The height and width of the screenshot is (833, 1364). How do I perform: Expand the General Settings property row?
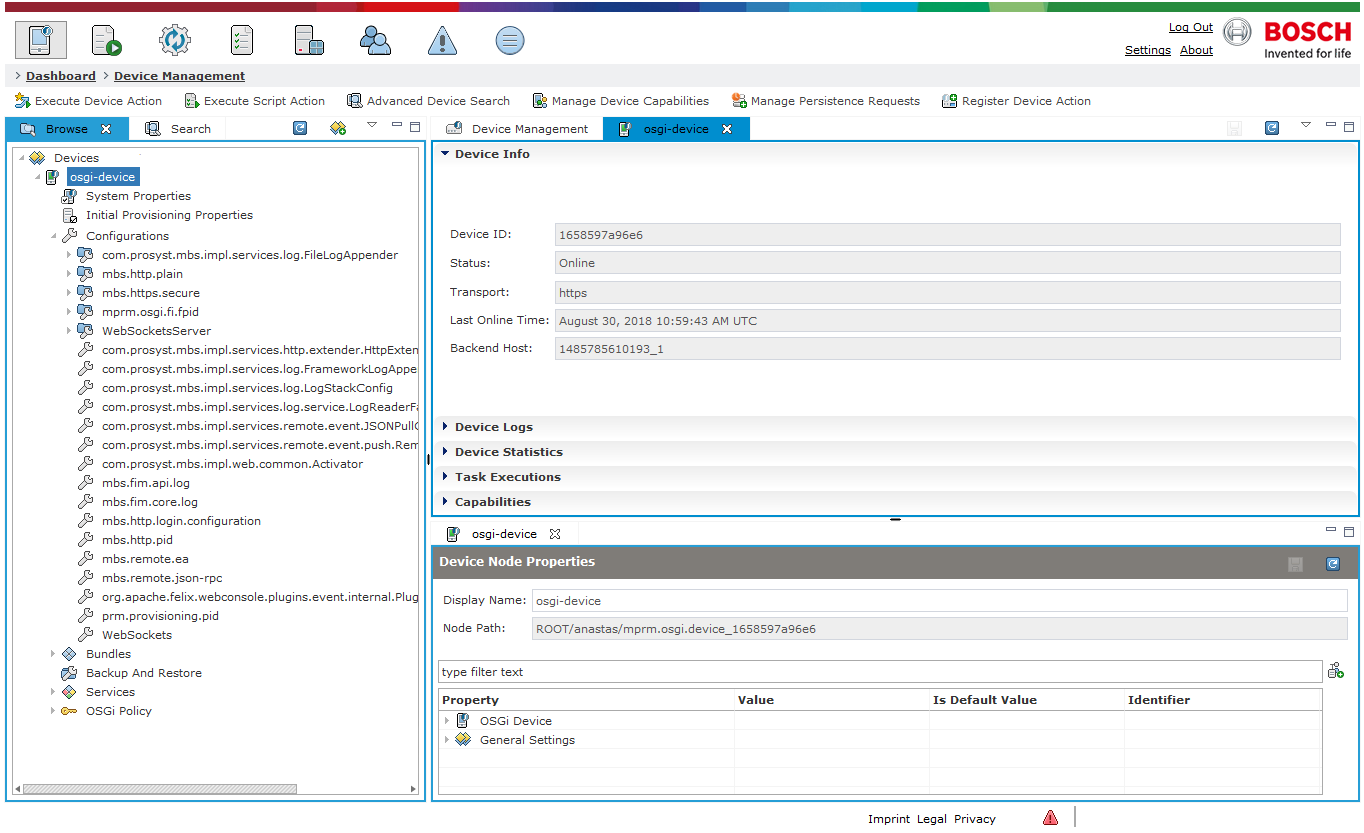[447, 740]
